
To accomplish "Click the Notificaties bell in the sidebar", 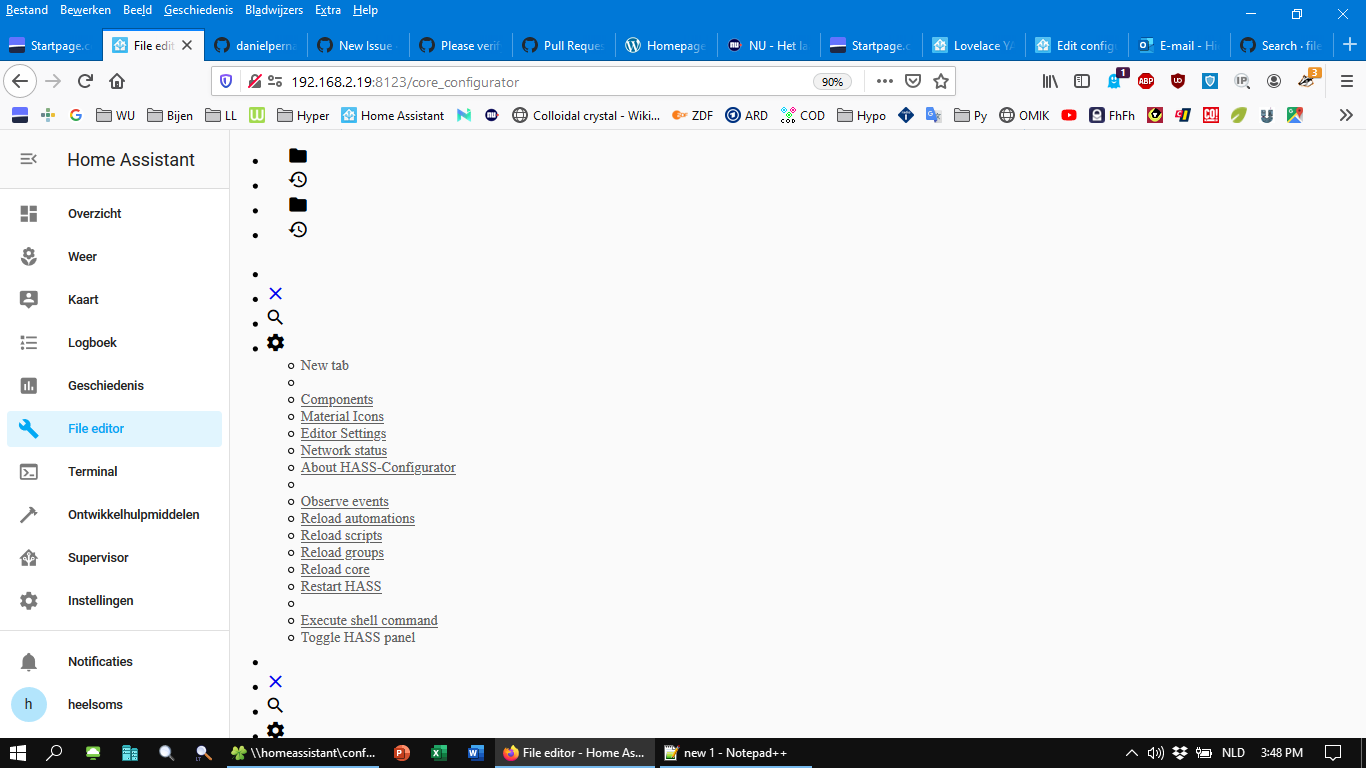I will pos(99,661).
